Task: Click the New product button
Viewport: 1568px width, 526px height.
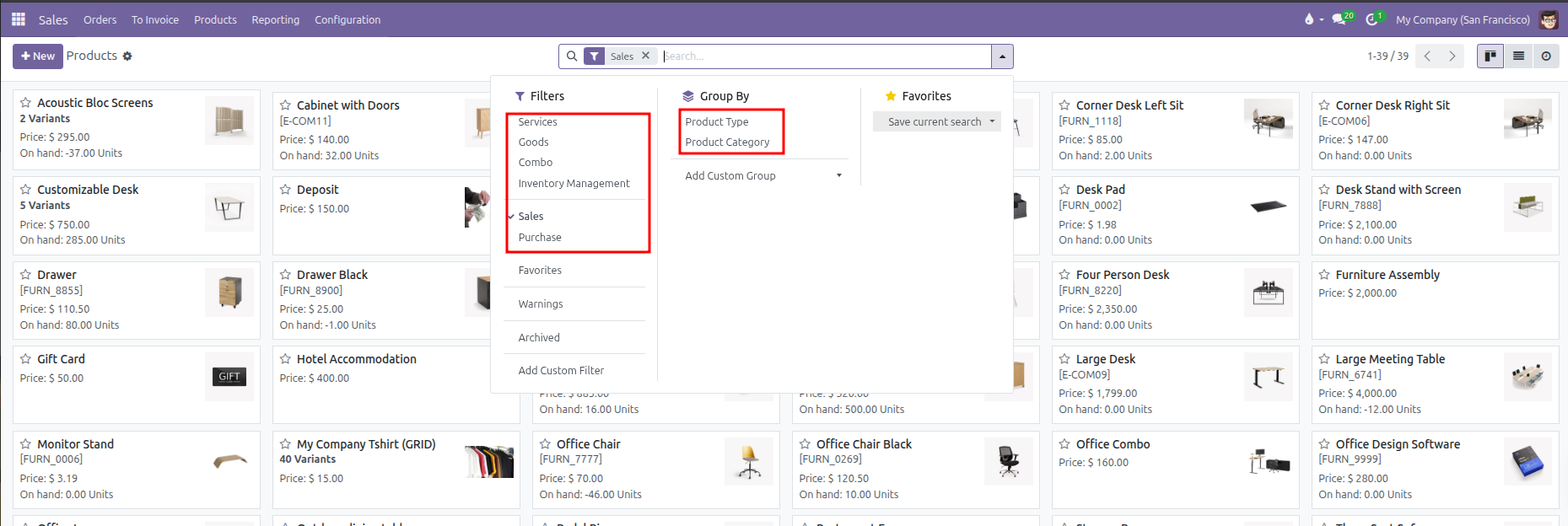Action: pos(38,56)
